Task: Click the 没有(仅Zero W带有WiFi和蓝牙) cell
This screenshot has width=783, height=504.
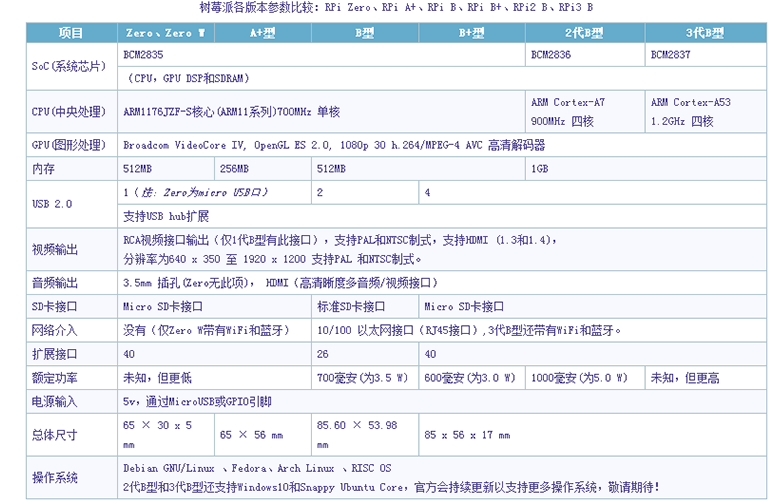Action: pyautogui.click(x=214, y=330)
